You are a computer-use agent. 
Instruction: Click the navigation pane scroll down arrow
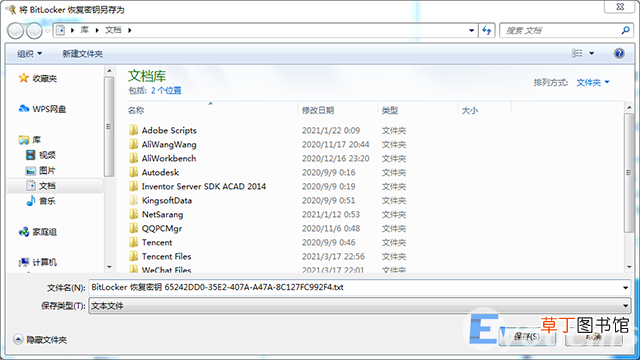109,267
